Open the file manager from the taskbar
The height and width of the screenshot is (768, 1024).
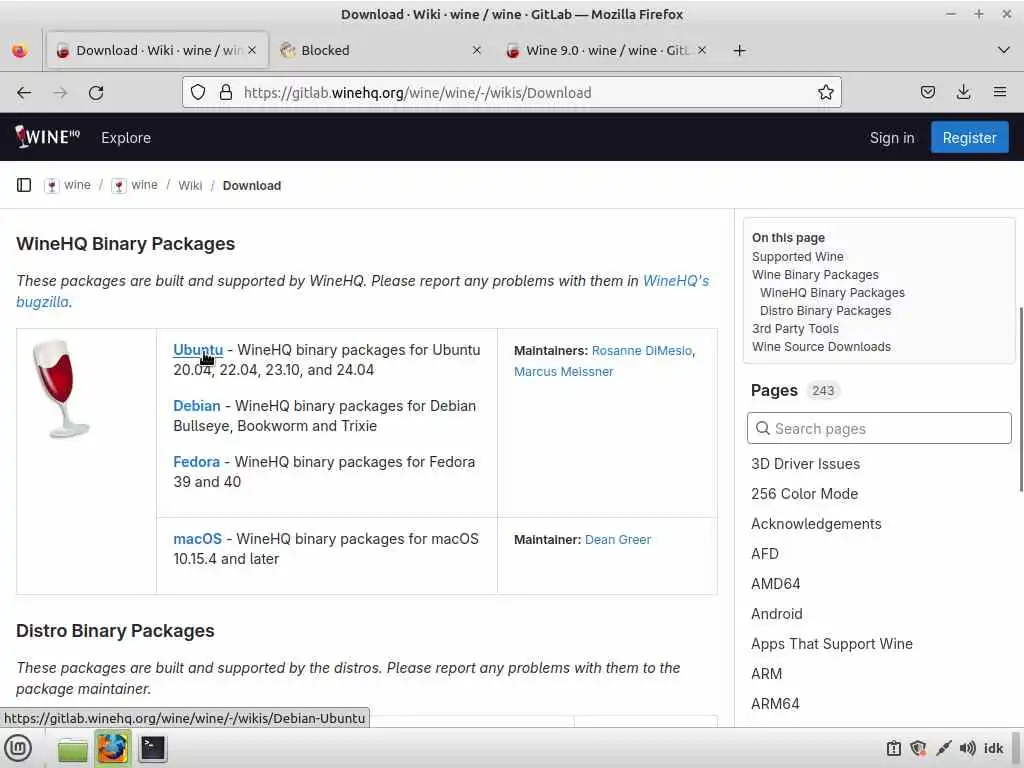point(72,748)
